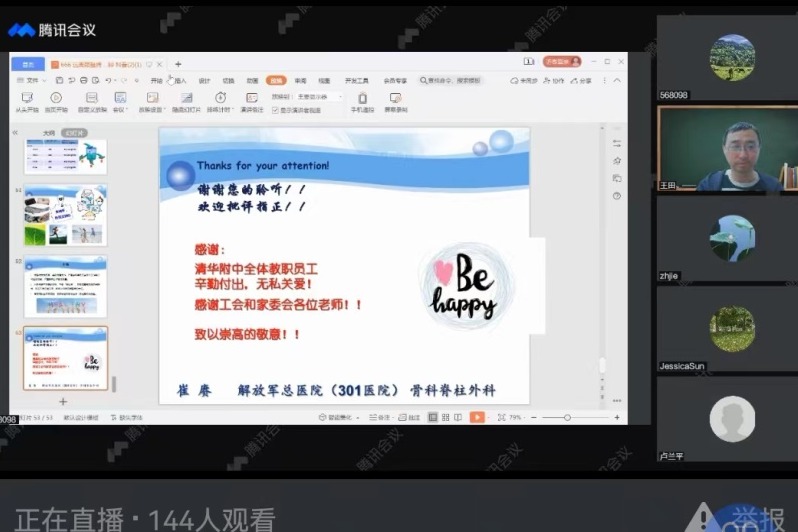Click the slide panel scrollbar handle
The height and width of the screenshot is (532, 798).
click(113, 384)
